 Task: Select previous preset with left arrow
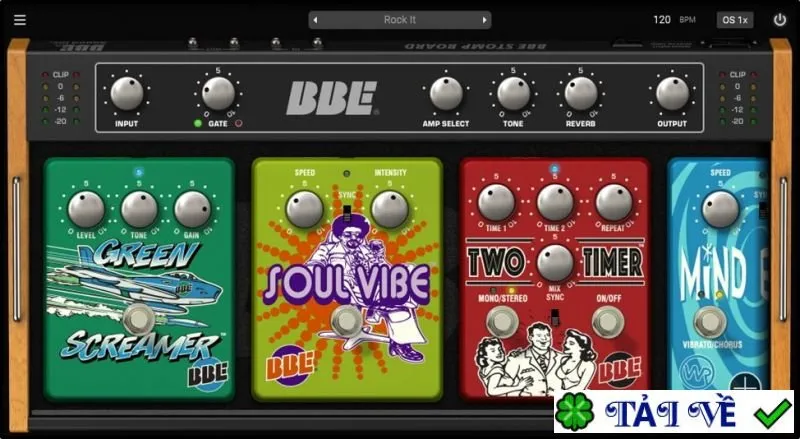tap(315, 20)
